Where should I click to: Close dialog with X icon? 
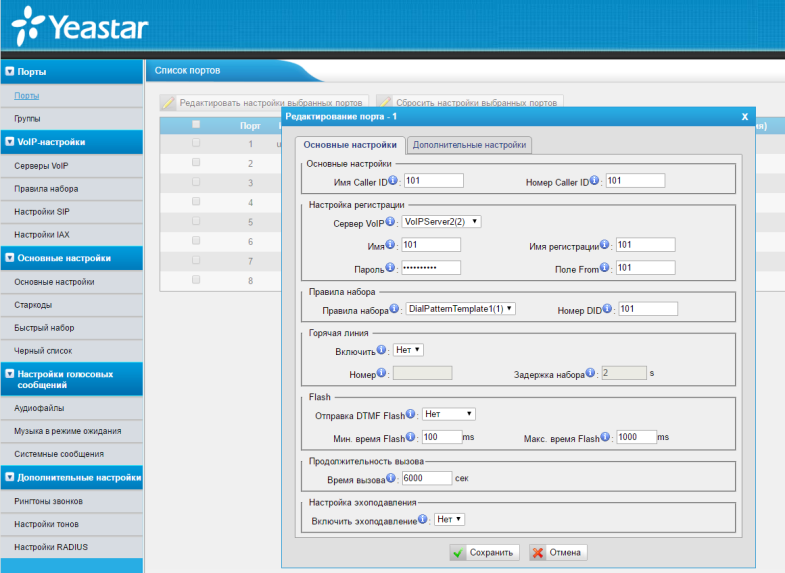745,117
